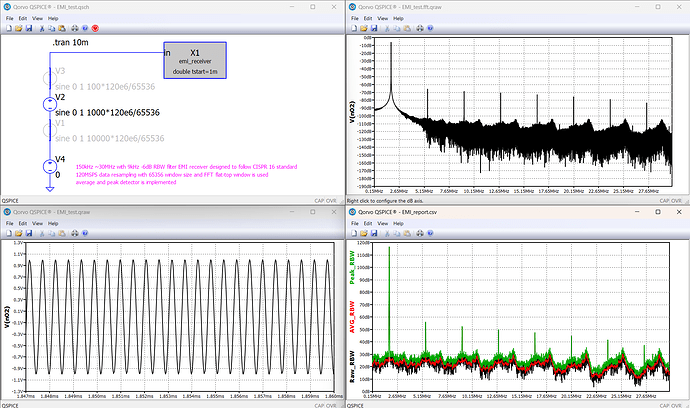Click Open folder icon in EMI_test.fft.qraw window
Screen dimensions: 690x408
[x=364, y=28]
